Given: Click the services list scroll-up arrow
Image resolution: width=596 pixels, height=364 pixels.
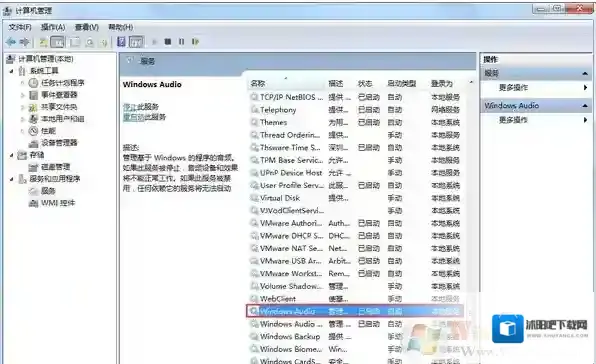Looking at the screenshot, I should point(471,82).
